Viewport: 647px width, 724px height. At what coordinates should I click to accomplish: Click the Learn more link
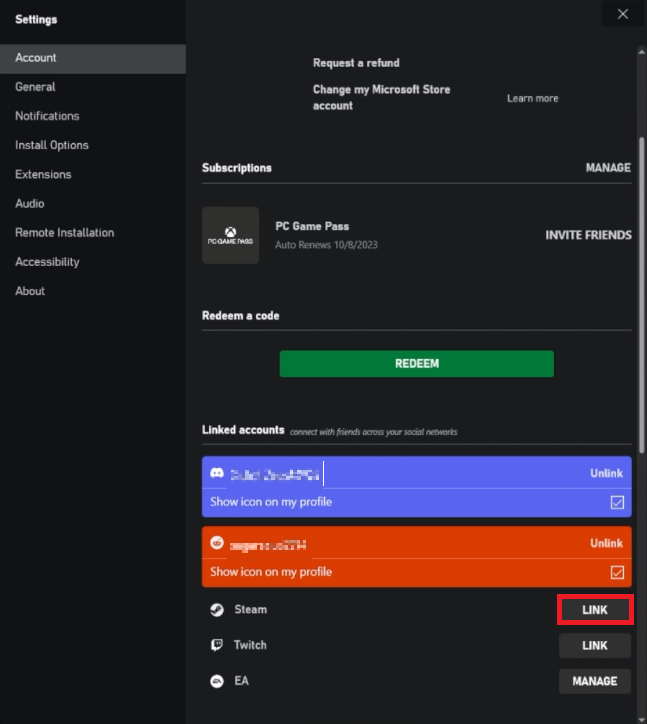(532, 98)
